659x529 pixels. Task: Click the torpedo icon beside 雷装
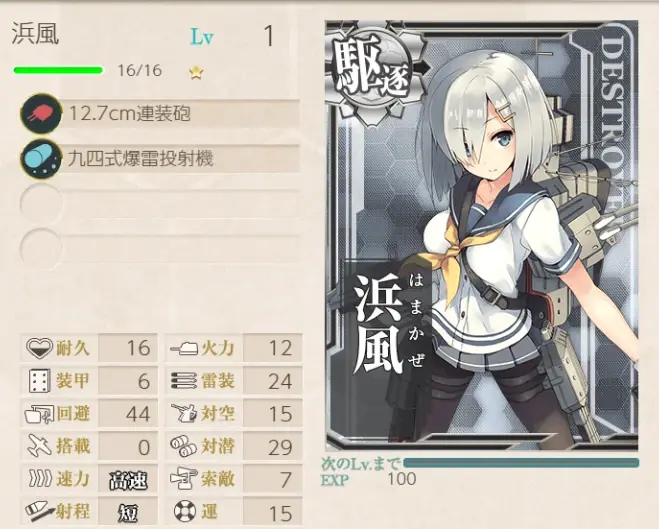184,381
